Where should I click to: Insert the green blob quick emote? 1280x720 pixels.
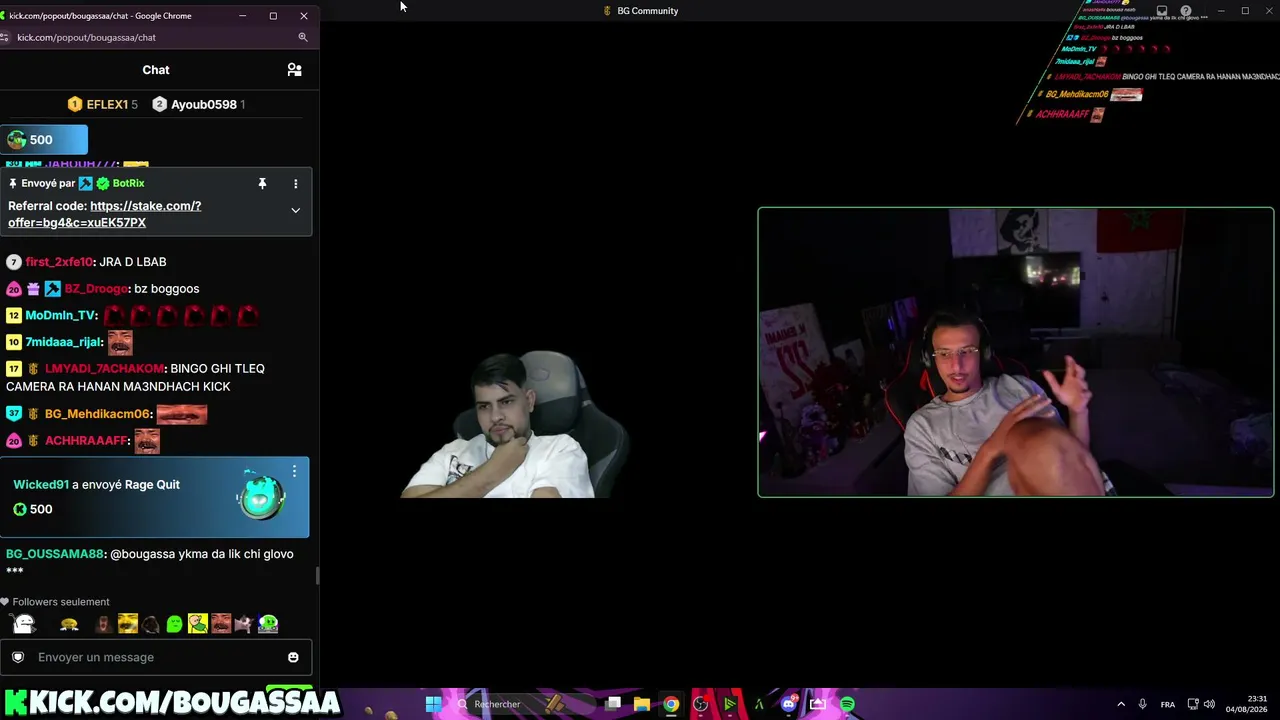pos(175,625)
